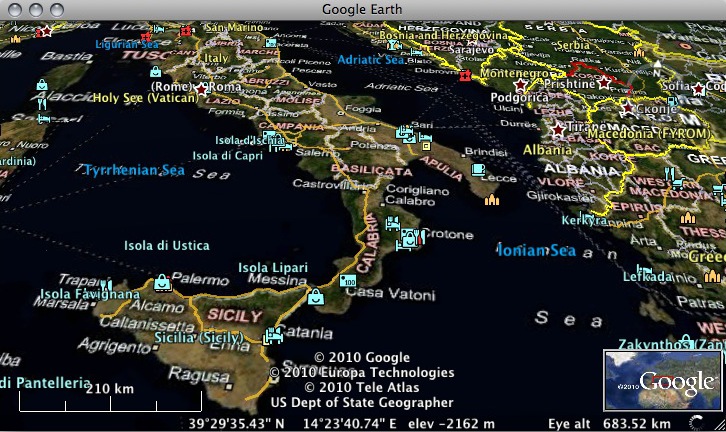Click the Montenegro country label
726x432 pixels.
point(514,73)
